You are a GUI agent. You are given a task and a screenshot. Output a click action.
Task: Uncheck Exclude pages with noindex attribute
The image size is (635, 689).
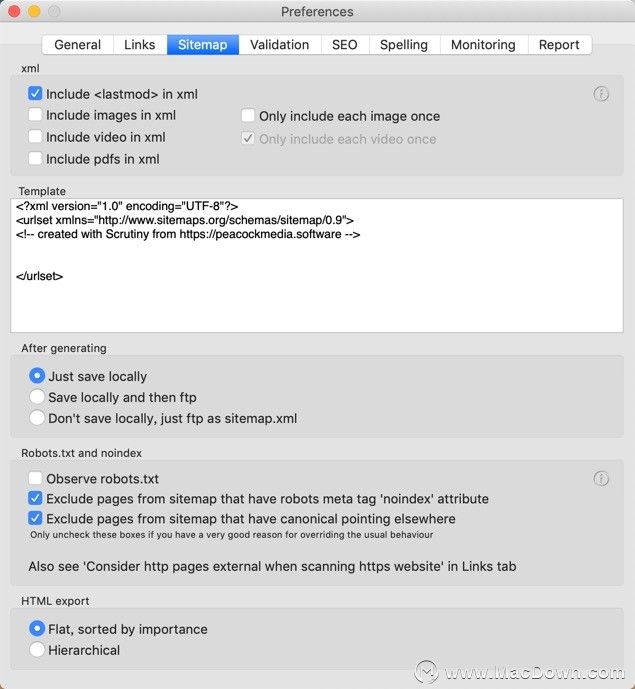pos(35,498)
